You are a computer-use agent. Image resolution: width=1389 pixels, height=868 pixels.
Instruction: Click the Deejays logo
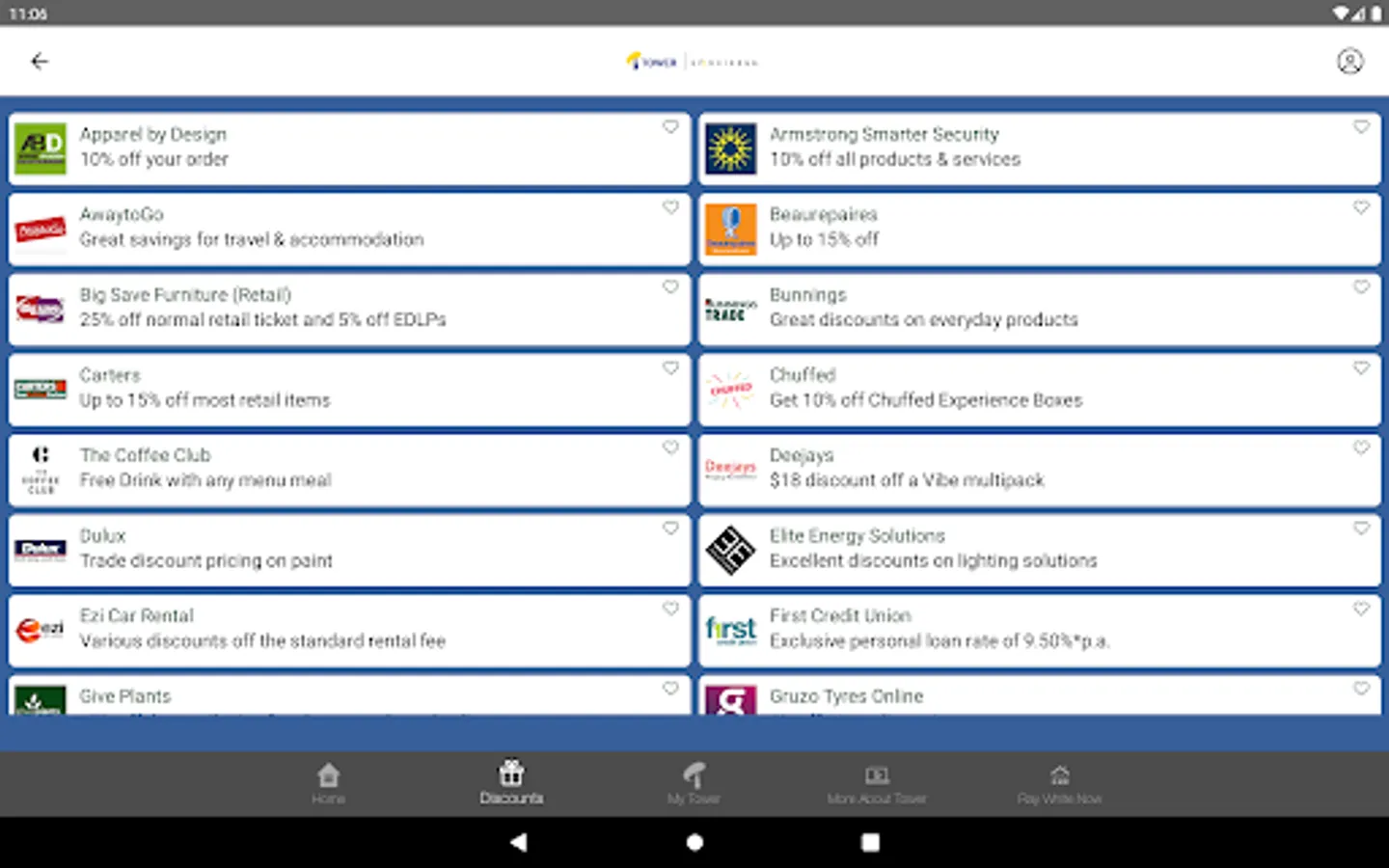pyautogui.click(x=730, y=470)
